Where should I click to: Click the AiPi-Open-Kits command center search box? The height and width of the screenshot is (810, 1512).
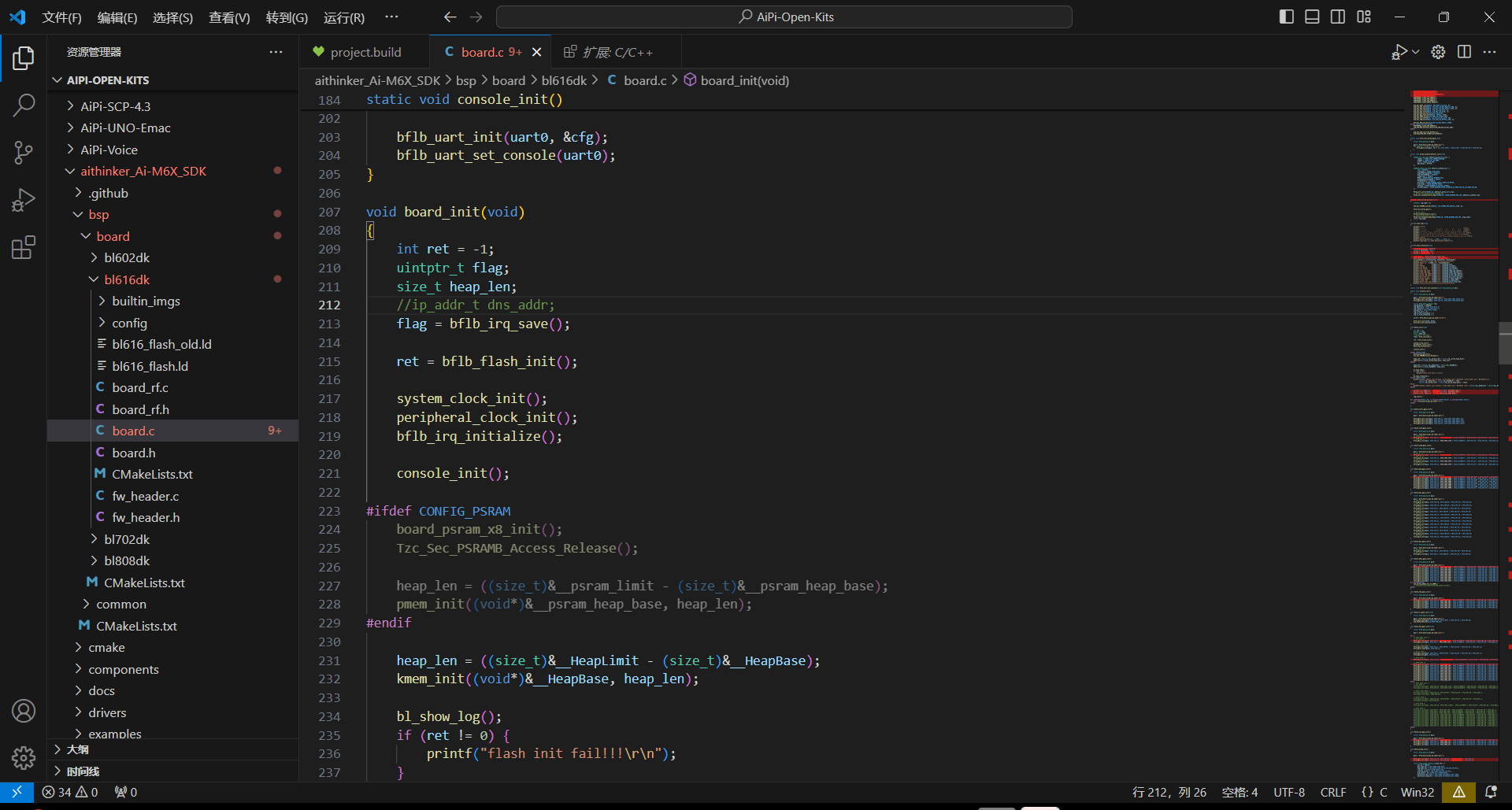(784, 17)
